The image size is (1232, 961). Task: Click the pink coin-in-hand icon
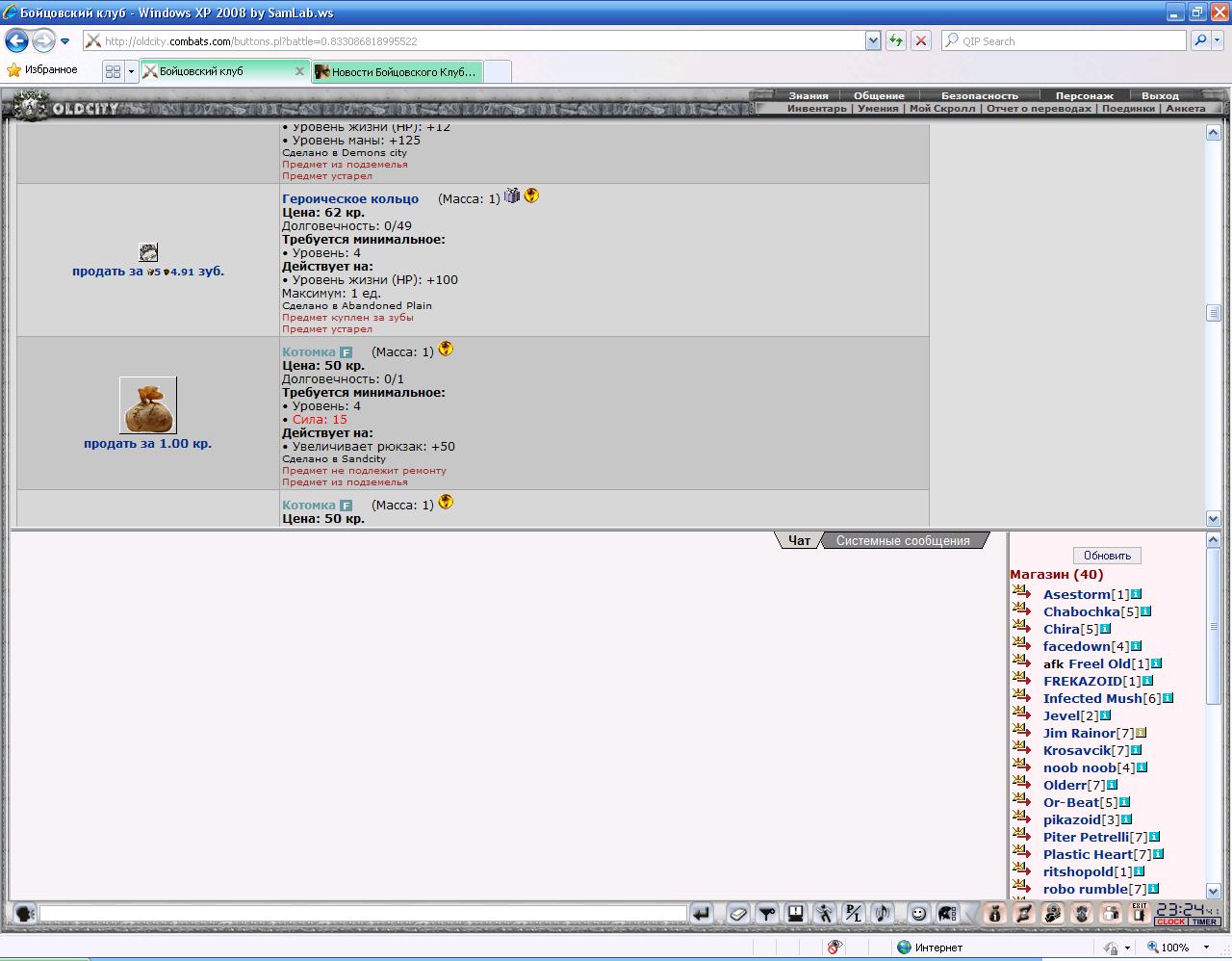1053,913
